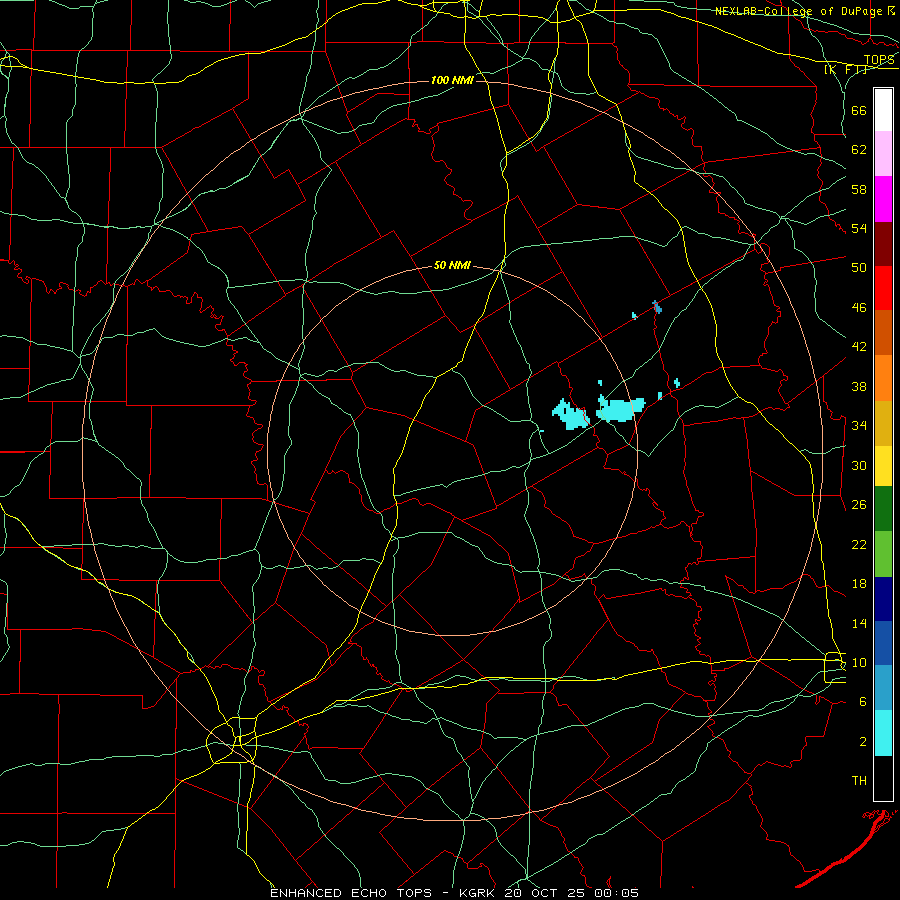This screenshot has height=900, width=900.
Task: Select the "20 OCT 25" date text
Action: click(546, 893)
